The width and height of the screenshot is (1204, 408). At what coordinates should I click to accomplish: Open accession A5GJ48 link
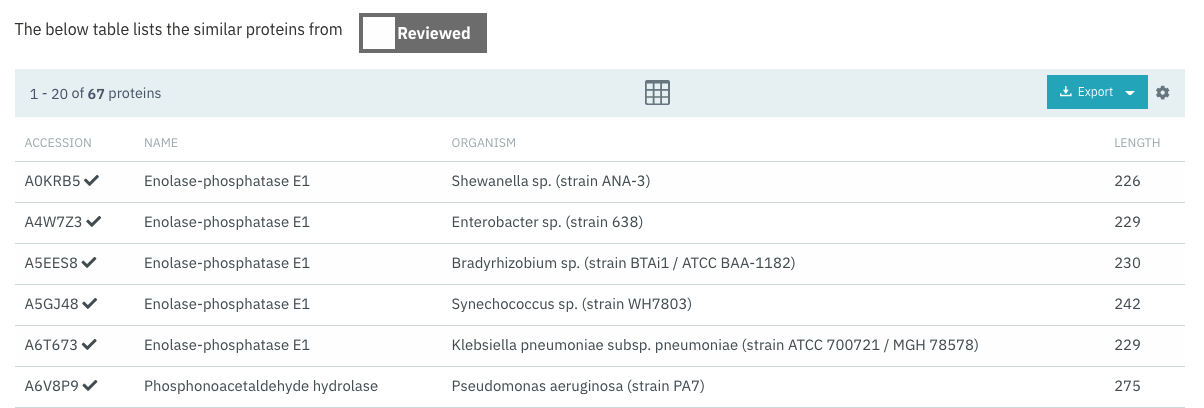click(x=52, y=304)
